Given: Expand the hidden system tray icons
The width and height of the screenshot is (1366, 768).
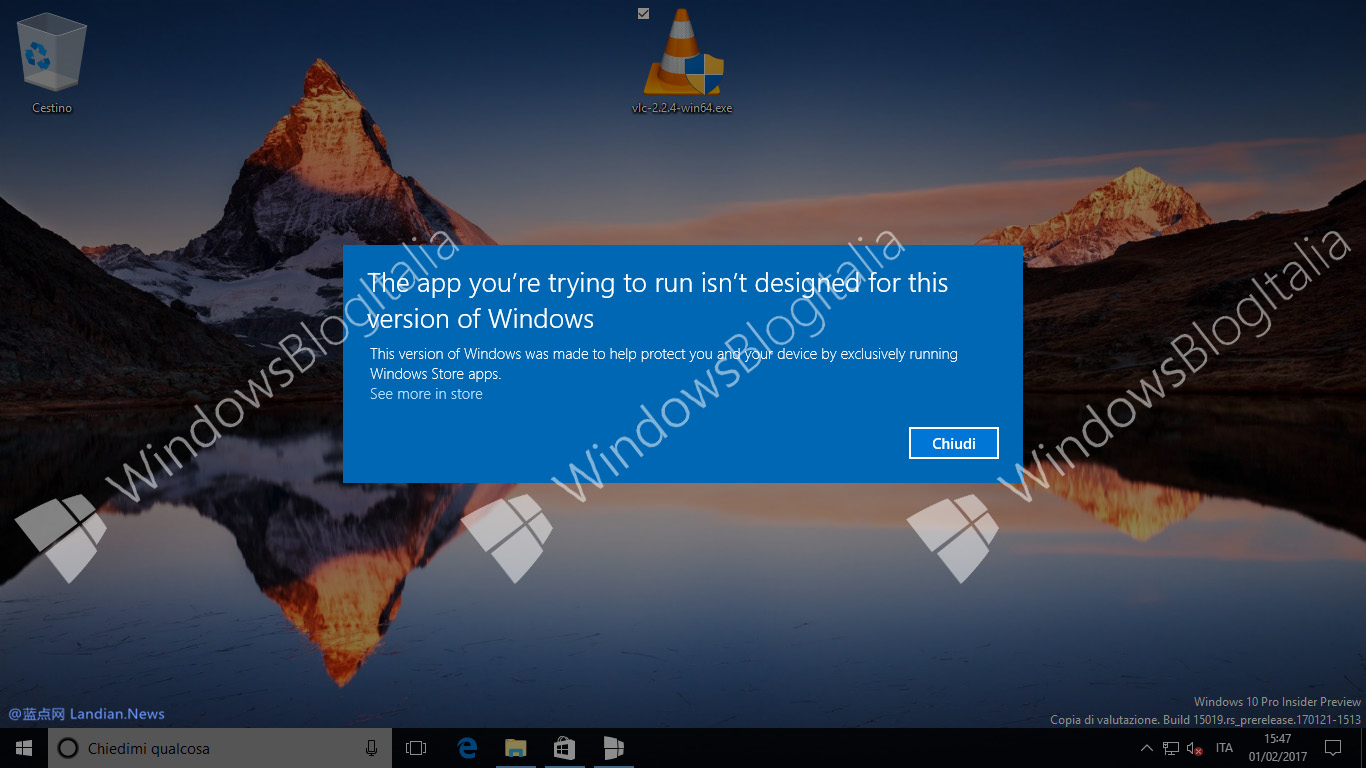Looking at the screenshot, I should pyautogui.click(x=1147, y=748).
